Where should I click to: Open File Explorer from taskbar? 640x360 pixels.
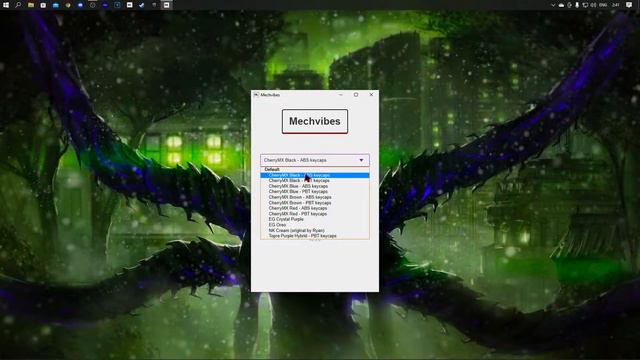(31, 5)
